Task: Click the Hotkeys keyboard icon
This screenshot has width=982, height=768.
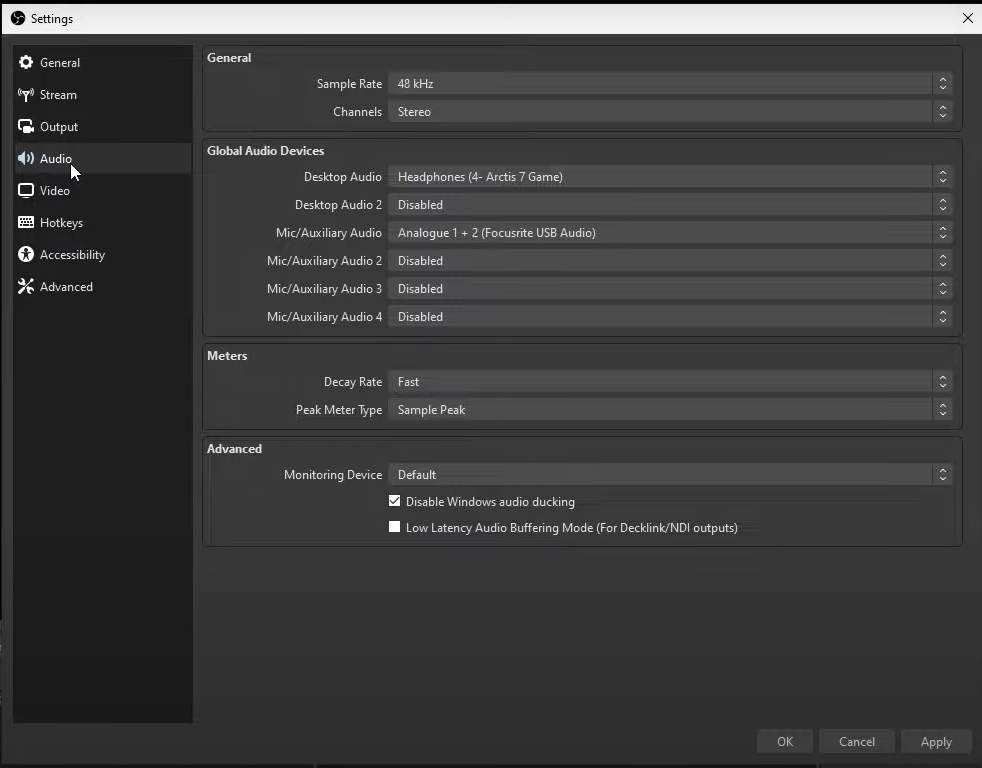Action: pos(25,222)
